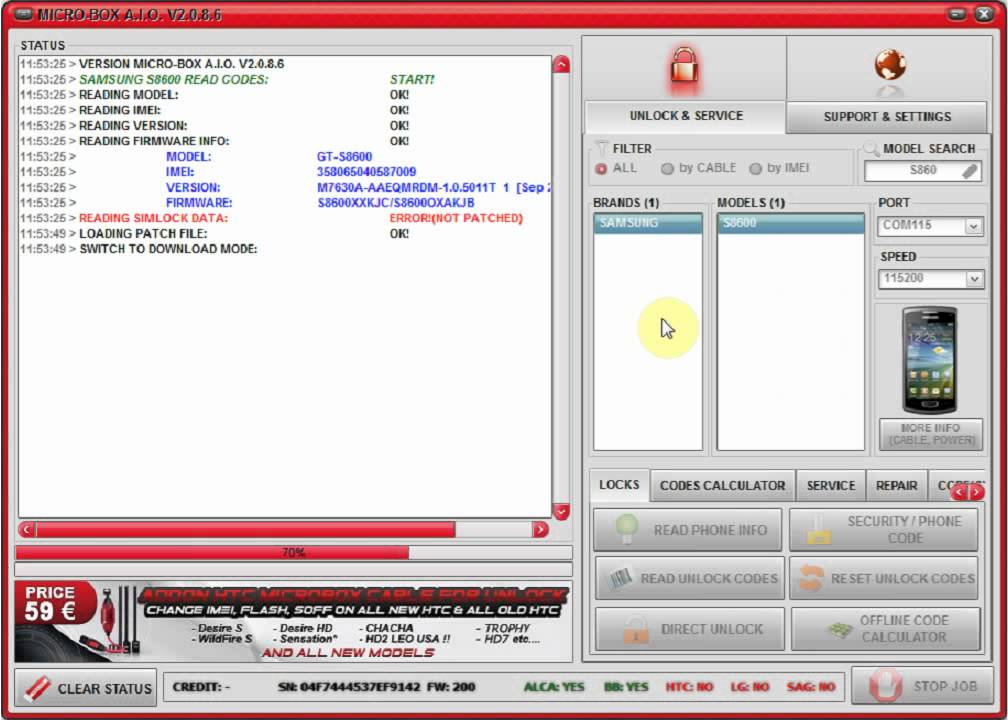Click the READ PHONE INFO button
Viewport: 1008px width, 720px height.
point(687,530)
